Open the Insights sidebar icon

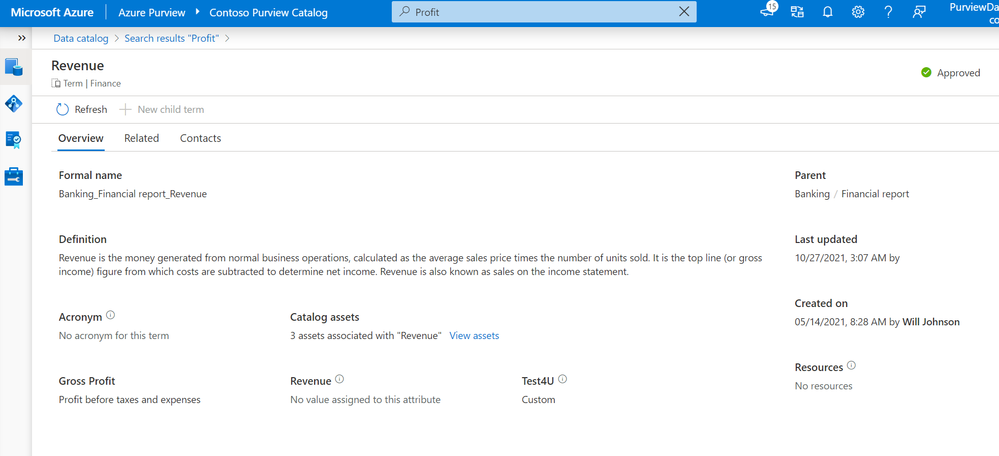pos(14,139)
